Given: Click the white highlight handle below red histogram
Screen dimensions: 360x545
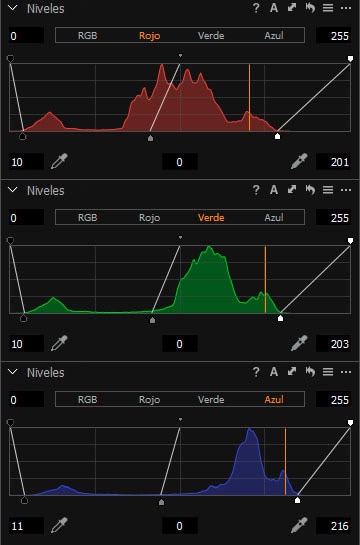Looking at the screenshot, I should (277, 136).
